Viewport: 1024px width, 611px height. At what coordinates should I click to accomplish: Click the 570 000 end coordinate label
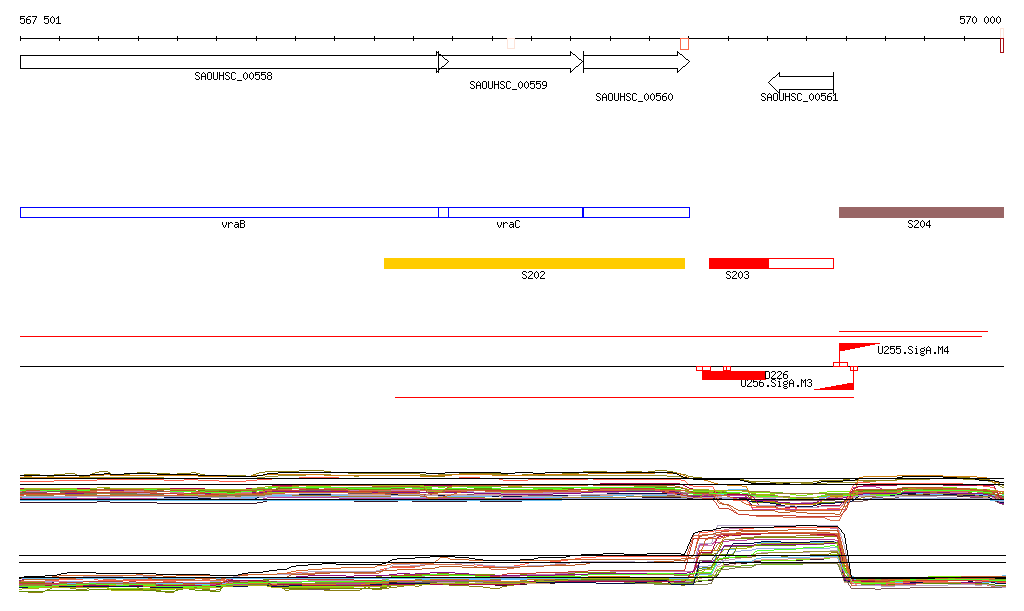980,20
